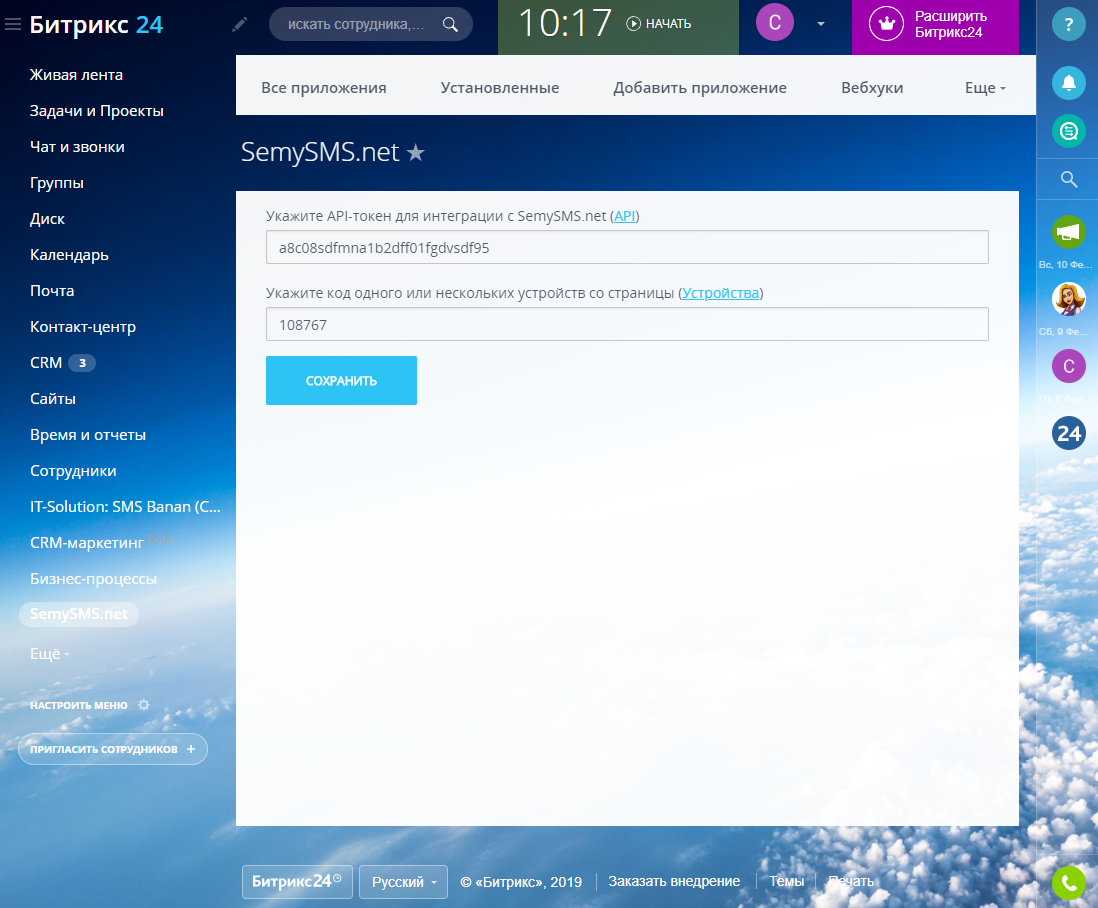Viewport: 1098px width, 908px height.
Task: Open Бизнес-процессы in the sidebar
Action: (x=93, y=579)
